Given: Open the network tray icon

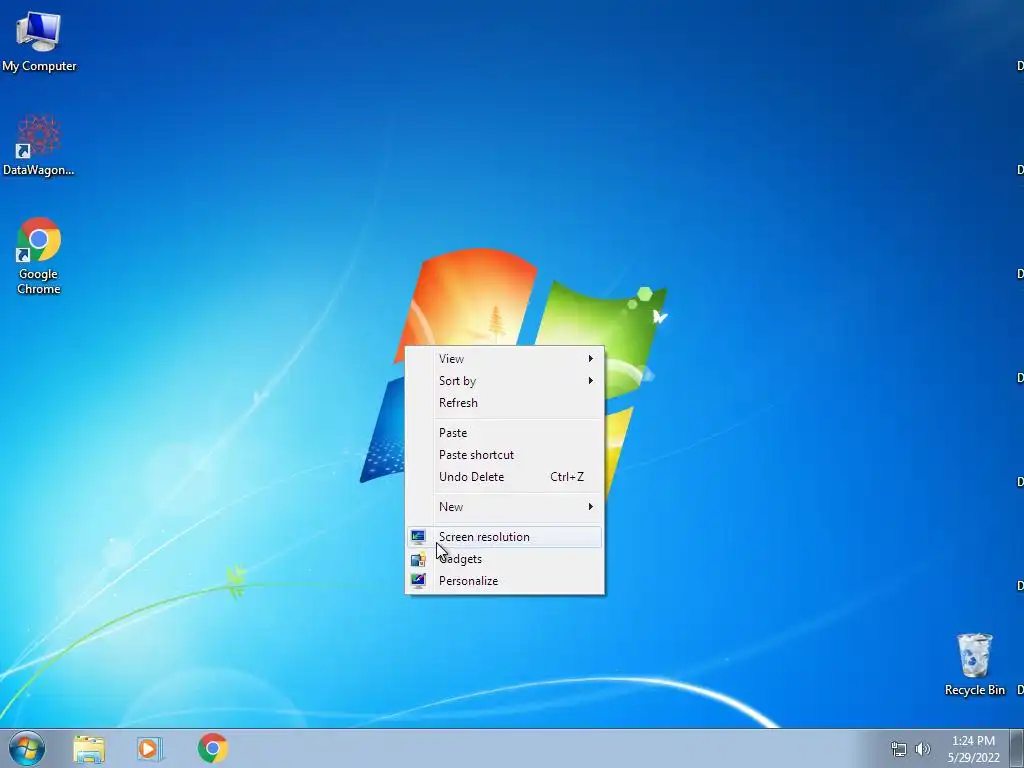Looking at the screenshot, I should click(x=899, y=749).
